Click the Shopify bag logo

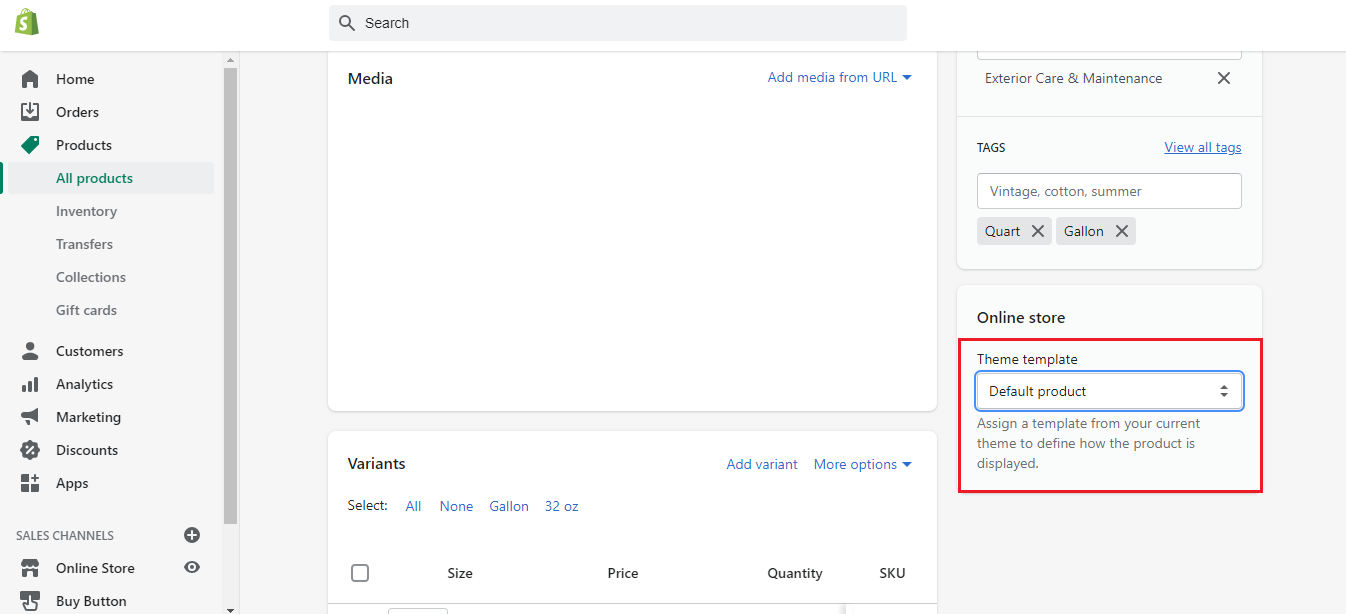pos(27,22)
